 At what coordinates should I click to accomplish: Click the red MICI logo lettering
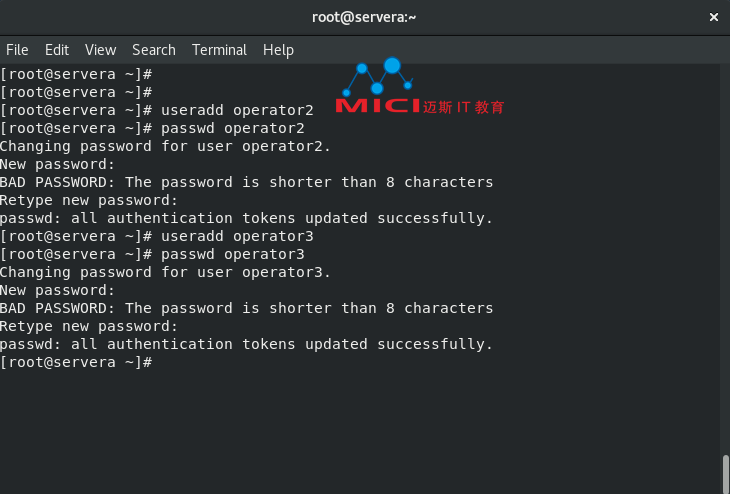(x=378, y=106)
